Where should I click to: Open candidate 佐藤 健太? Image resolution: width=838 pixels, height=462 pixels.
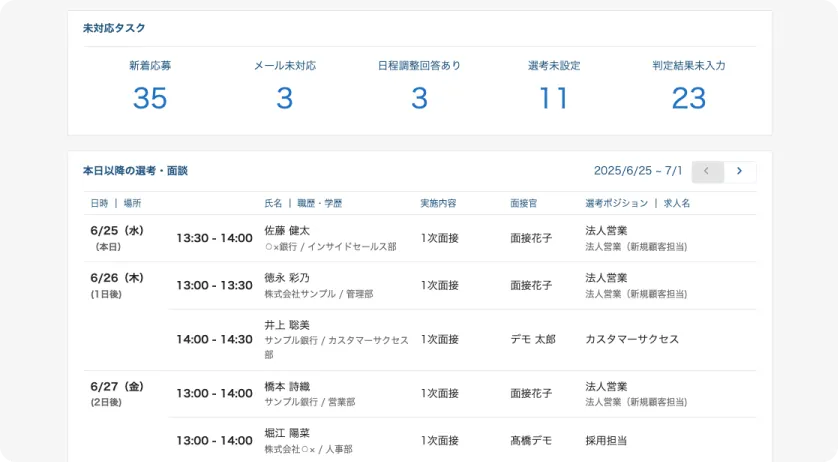(287, 231)
